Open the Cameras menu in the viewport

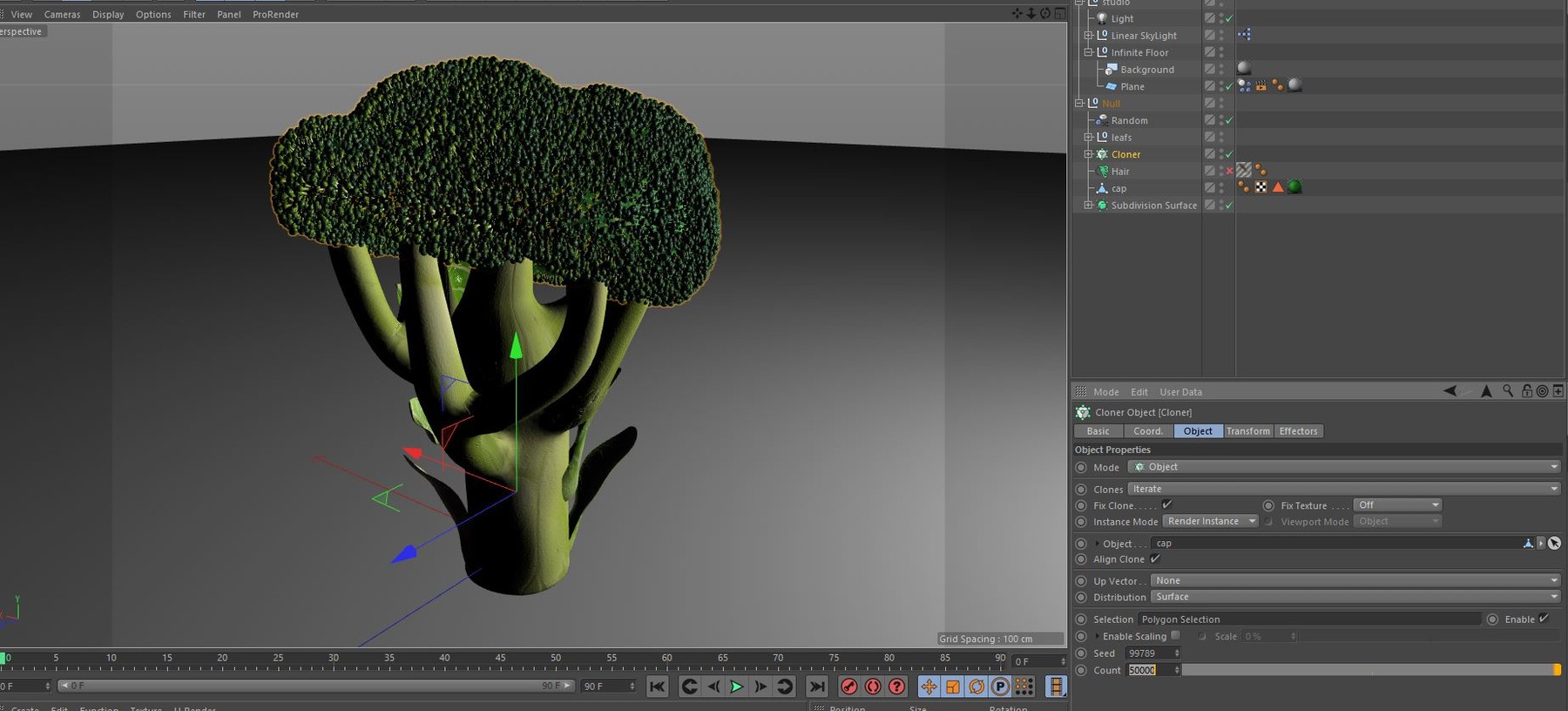[62, 14]
